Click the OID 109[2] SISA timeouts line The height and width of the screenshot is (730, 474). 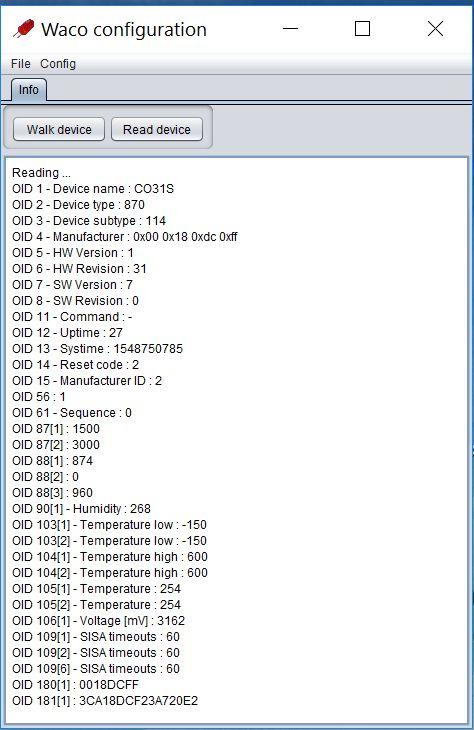click(x=96, y=653)
